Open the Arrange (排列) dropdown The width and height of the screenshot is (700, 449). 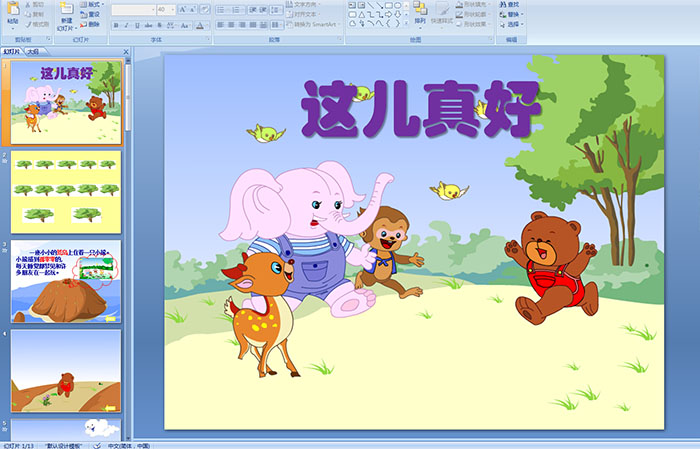(420, 15)
